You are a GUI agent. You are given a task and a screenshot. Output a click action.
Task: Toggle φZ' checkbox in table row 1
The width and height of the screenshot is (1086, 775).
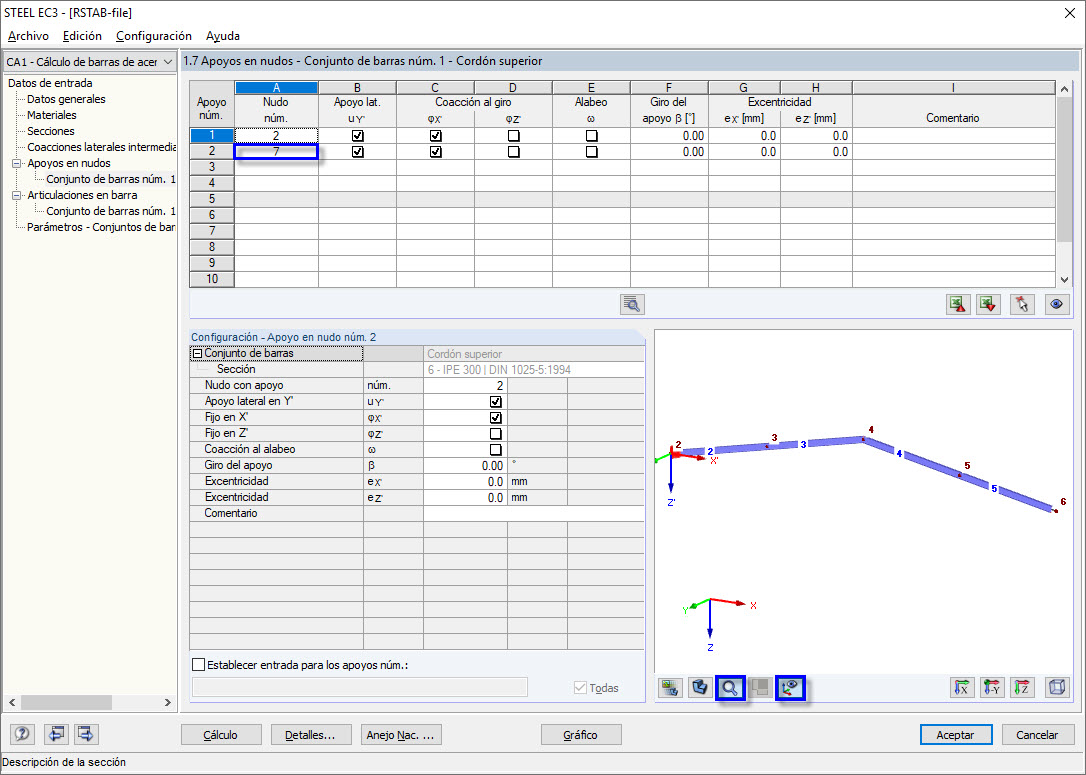tap(513, 136)
